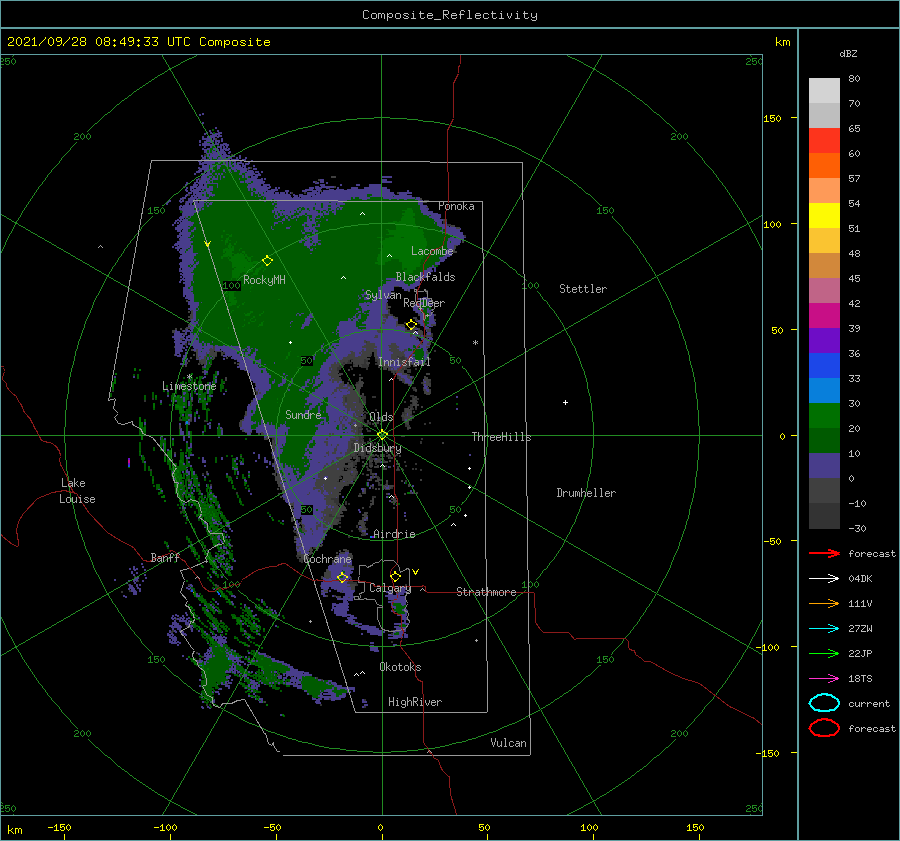Click the Ponoka city label
The image size is (900, 841).
(456, 206)
